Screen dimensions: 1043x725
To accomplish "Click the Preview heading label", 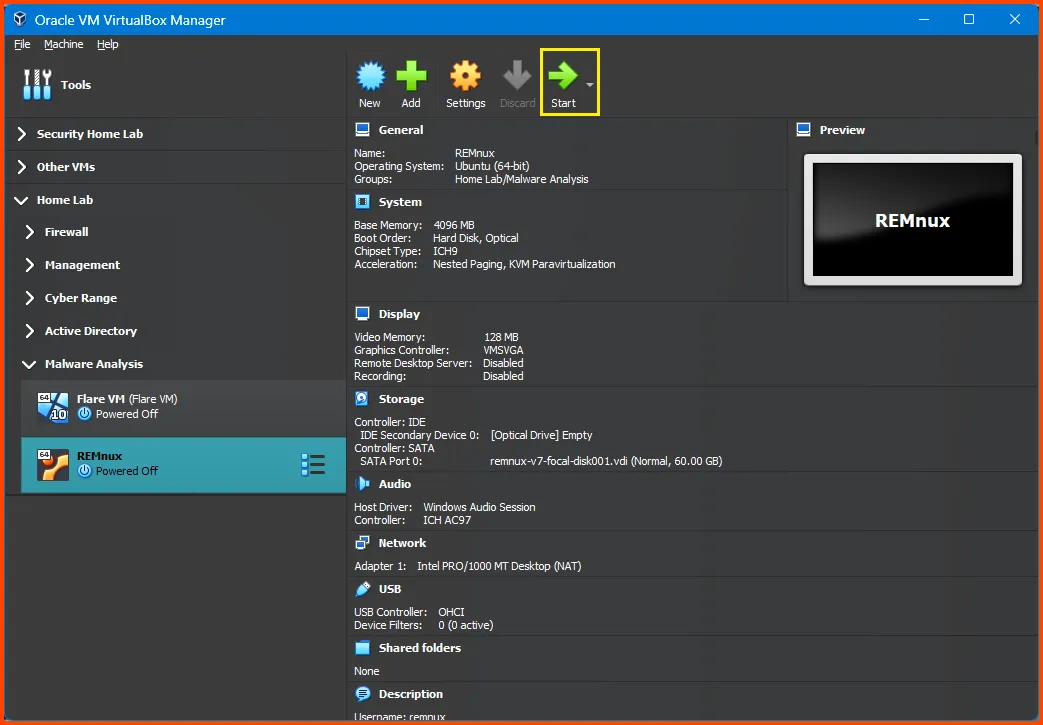I will pos(842,130).
